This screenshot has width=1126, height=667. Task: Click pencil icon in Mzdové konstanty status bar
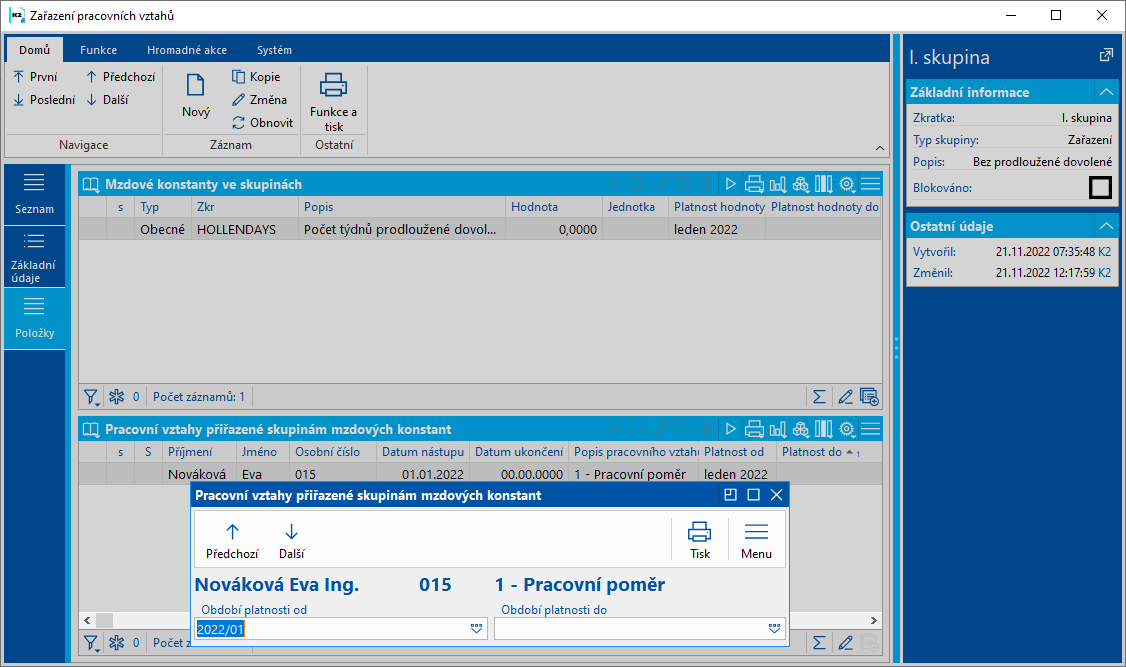pyautogui.click(x=845, y=396)
